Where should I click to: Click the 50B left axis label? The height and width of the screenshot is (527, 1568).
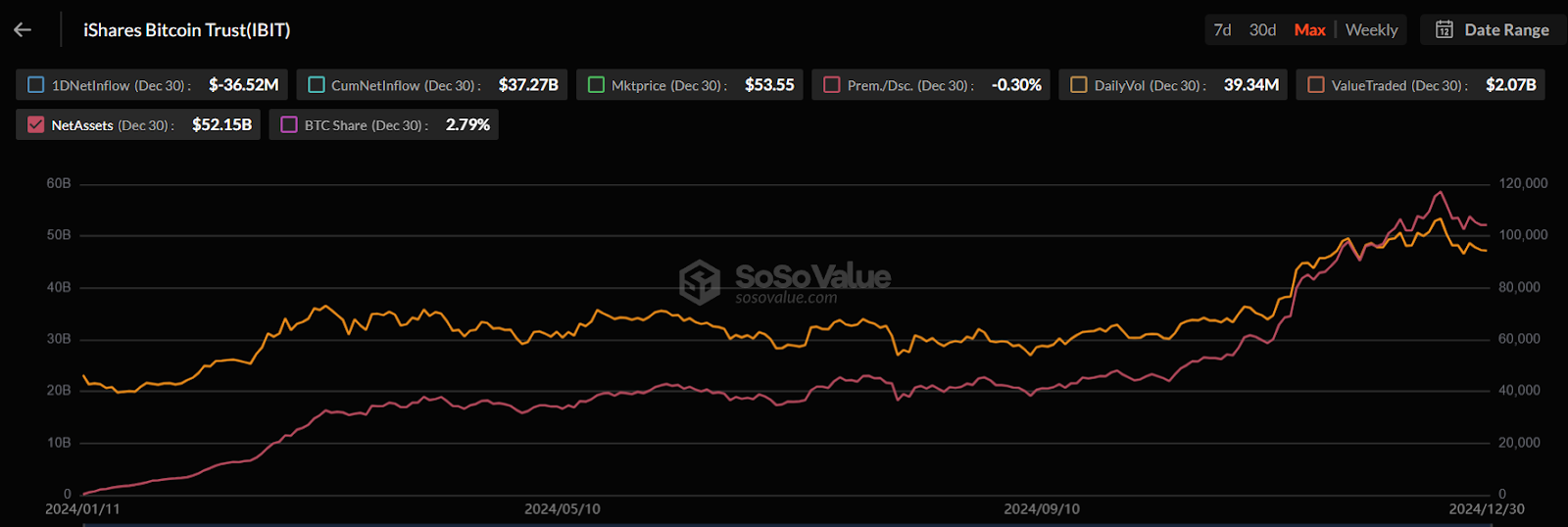(x=59, y=235)
